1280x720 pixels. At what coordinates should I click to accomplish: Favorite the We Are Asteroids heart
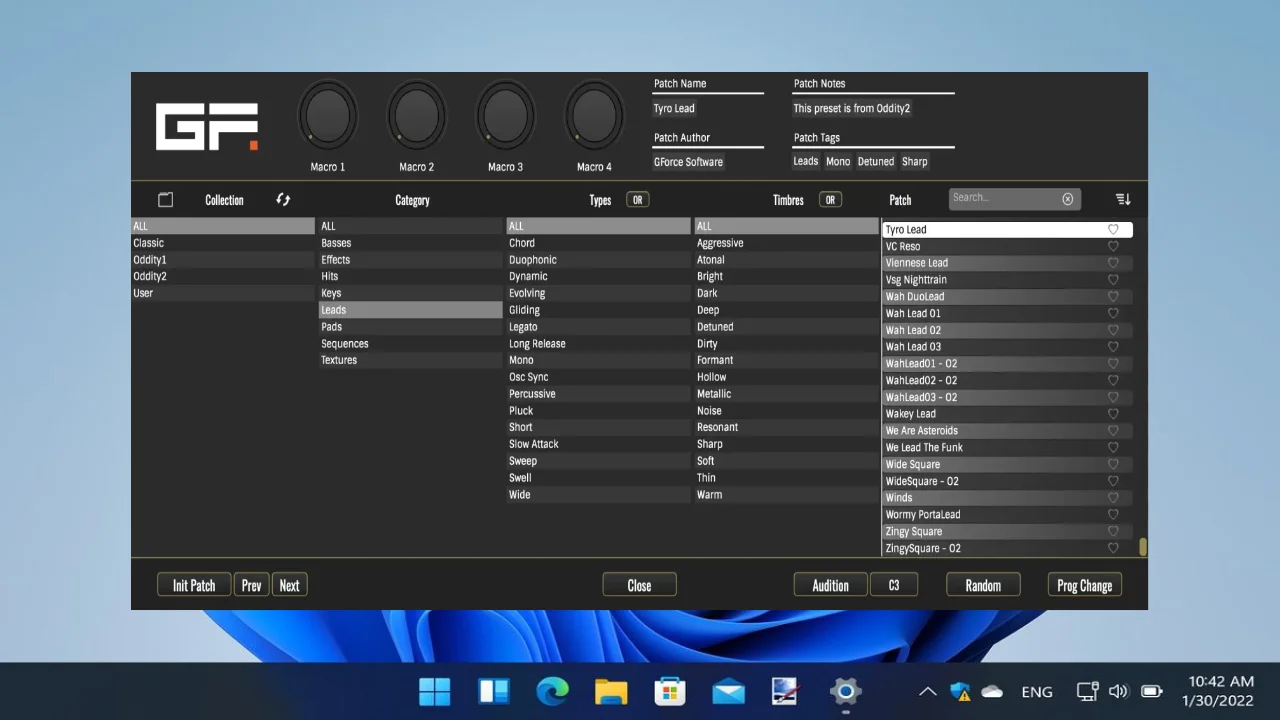pyautogui.click(x=1113, y=431)
